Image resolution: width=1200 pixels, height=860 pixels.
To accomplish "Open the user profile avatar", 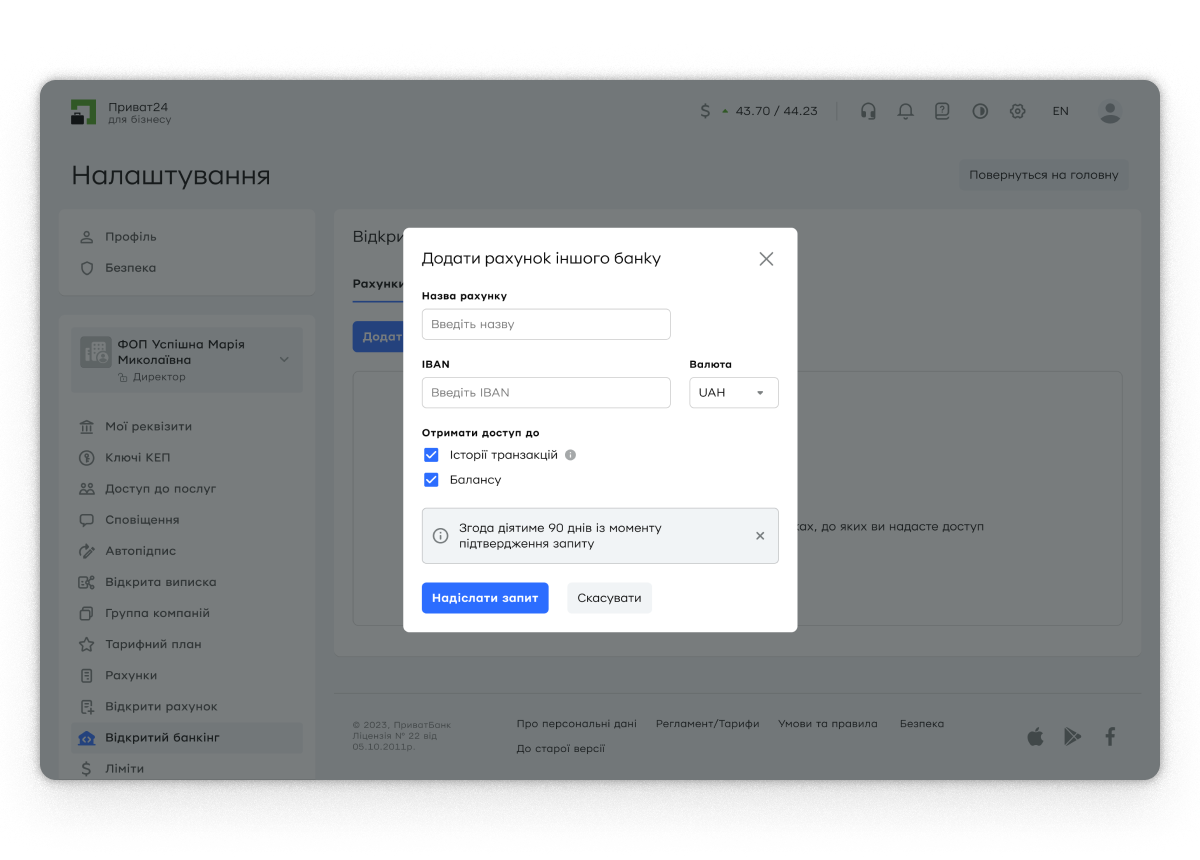I will tap(1110, 111).
